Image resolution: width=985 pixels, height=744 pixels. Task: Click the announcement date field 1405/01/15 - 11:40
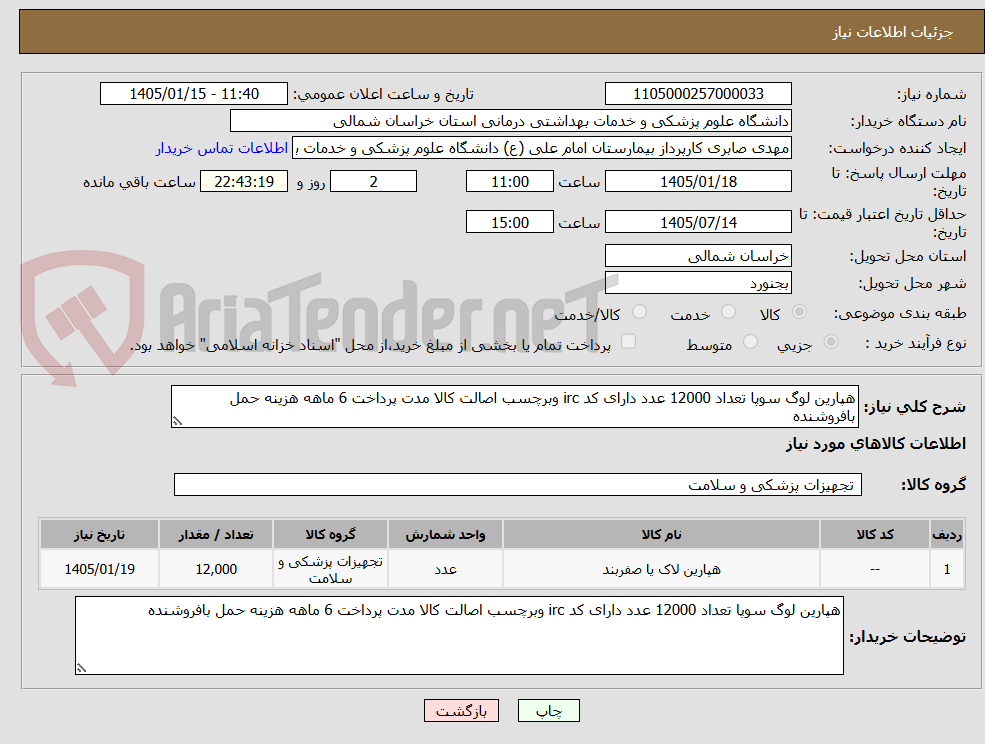point(193,94)
